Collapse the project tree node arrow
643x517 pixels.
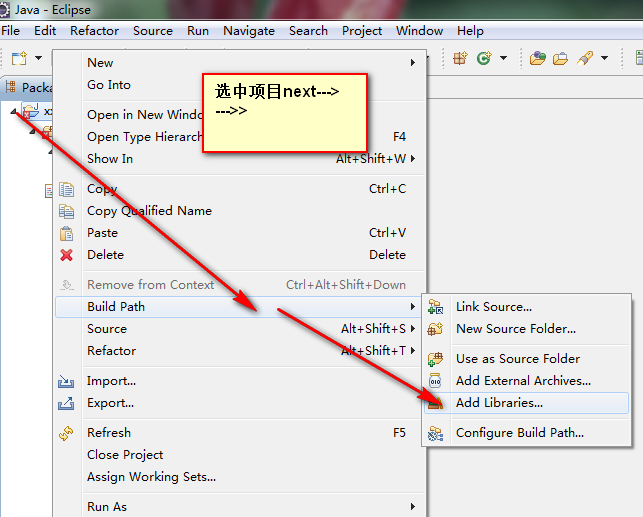pos(14,112)
